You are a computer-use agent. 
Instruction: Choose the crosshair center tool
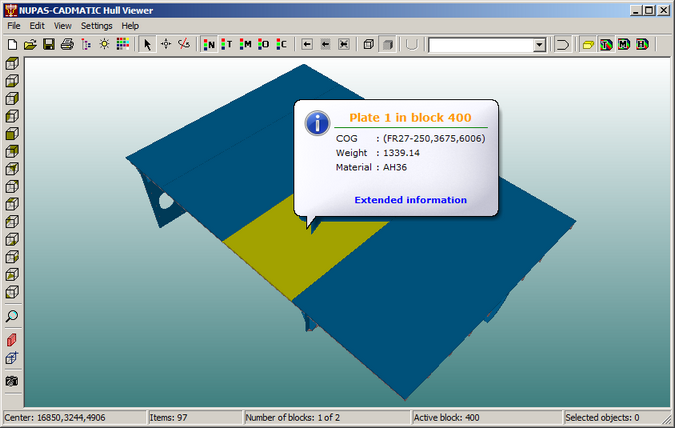tap(166, 44)
